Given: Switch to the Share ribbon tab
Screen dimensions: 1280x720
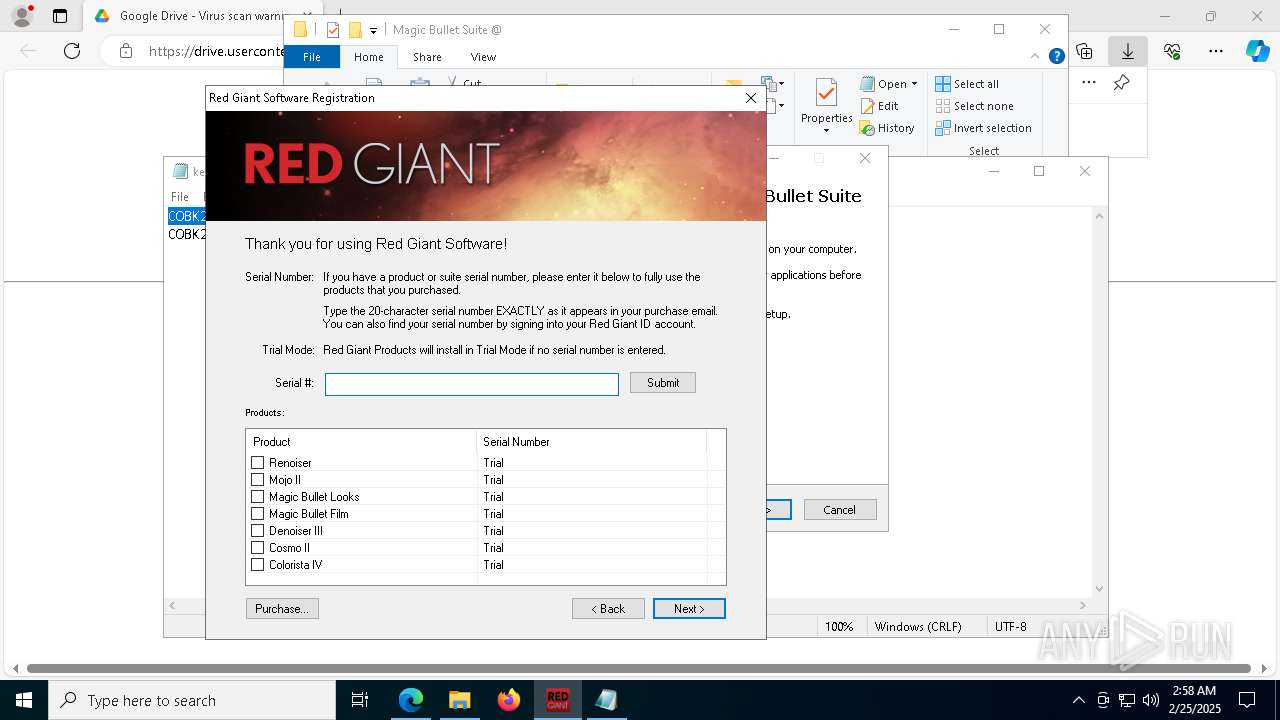Looking at the screenshot, I should click(427, 57).
